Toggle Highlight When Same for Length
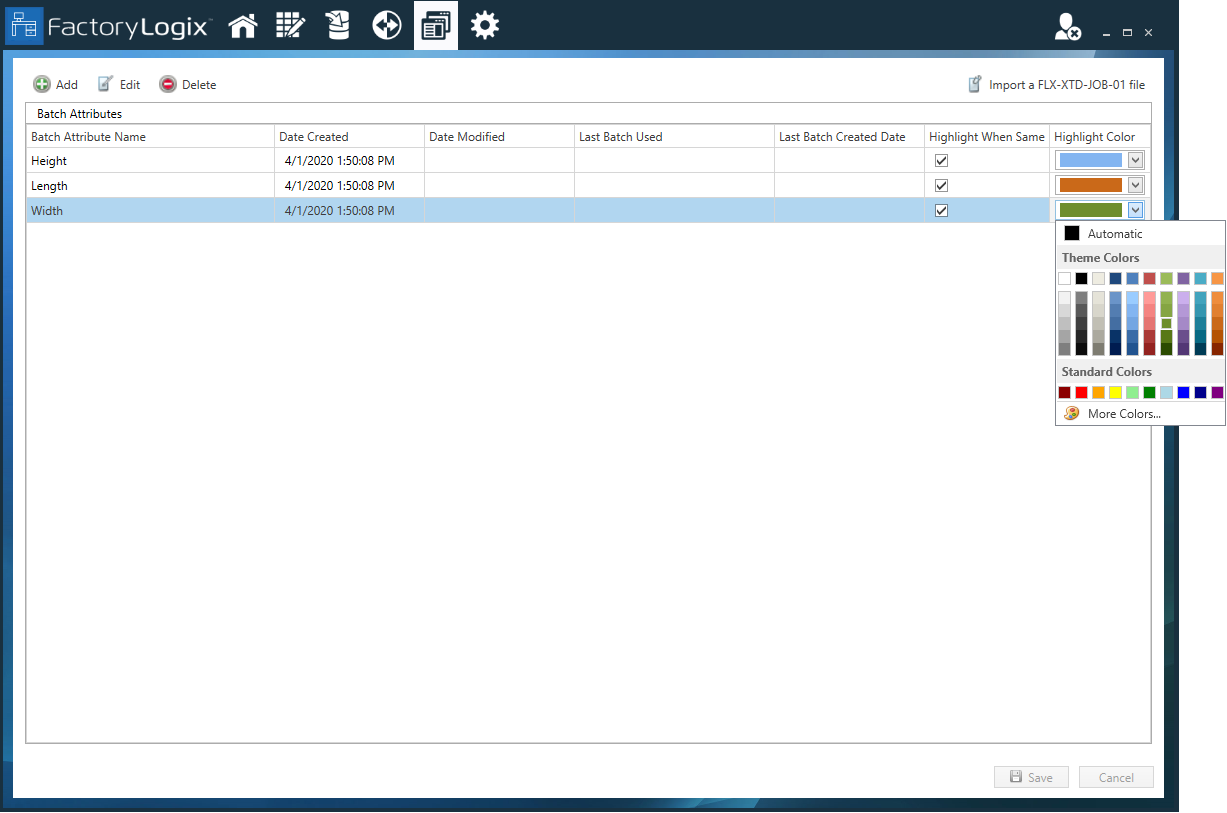The height and width of the screenshot is (813, 1227). click(x=941, y=185)
